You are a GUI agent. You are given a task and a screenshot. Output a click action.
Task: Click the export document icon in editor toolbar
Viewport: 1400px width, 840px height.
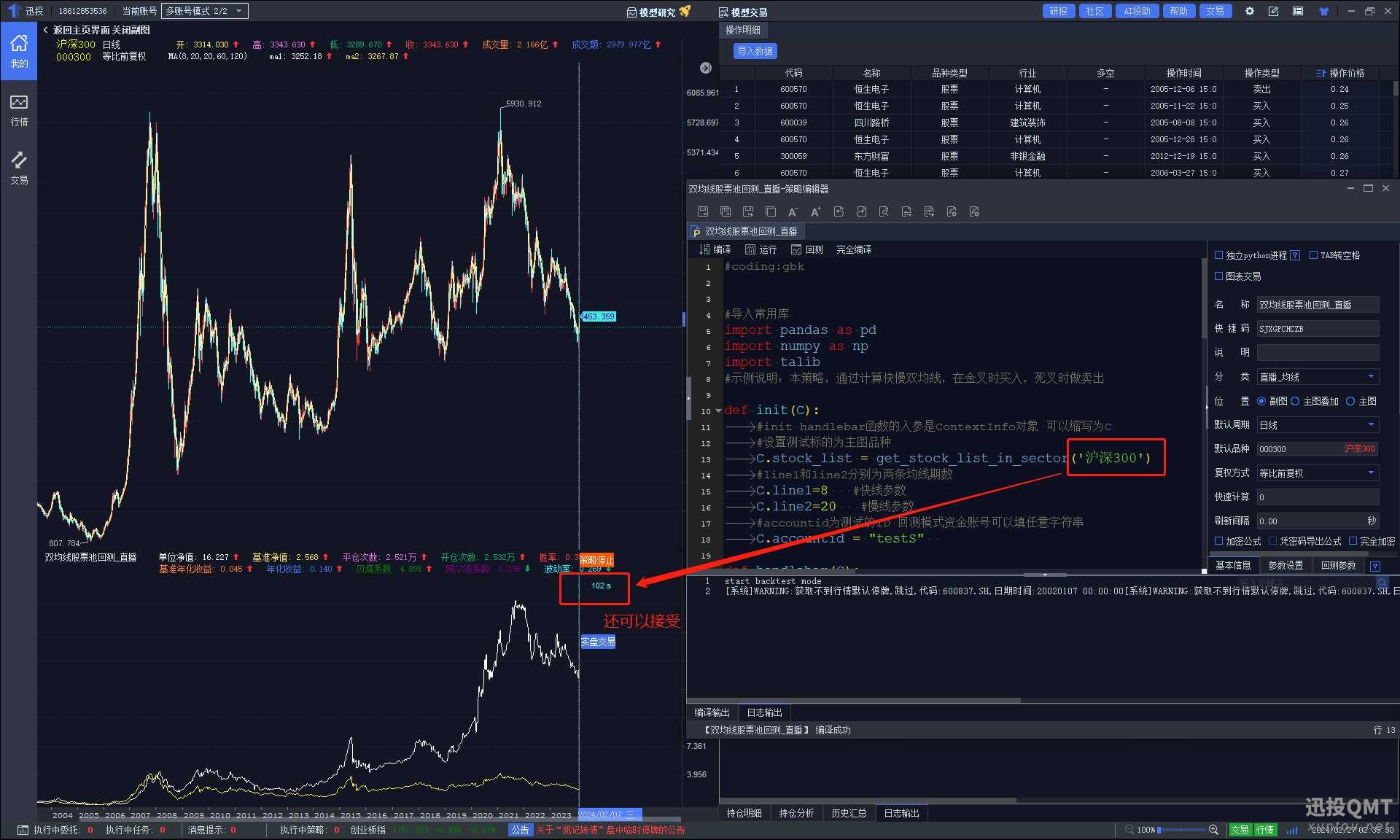929,211
